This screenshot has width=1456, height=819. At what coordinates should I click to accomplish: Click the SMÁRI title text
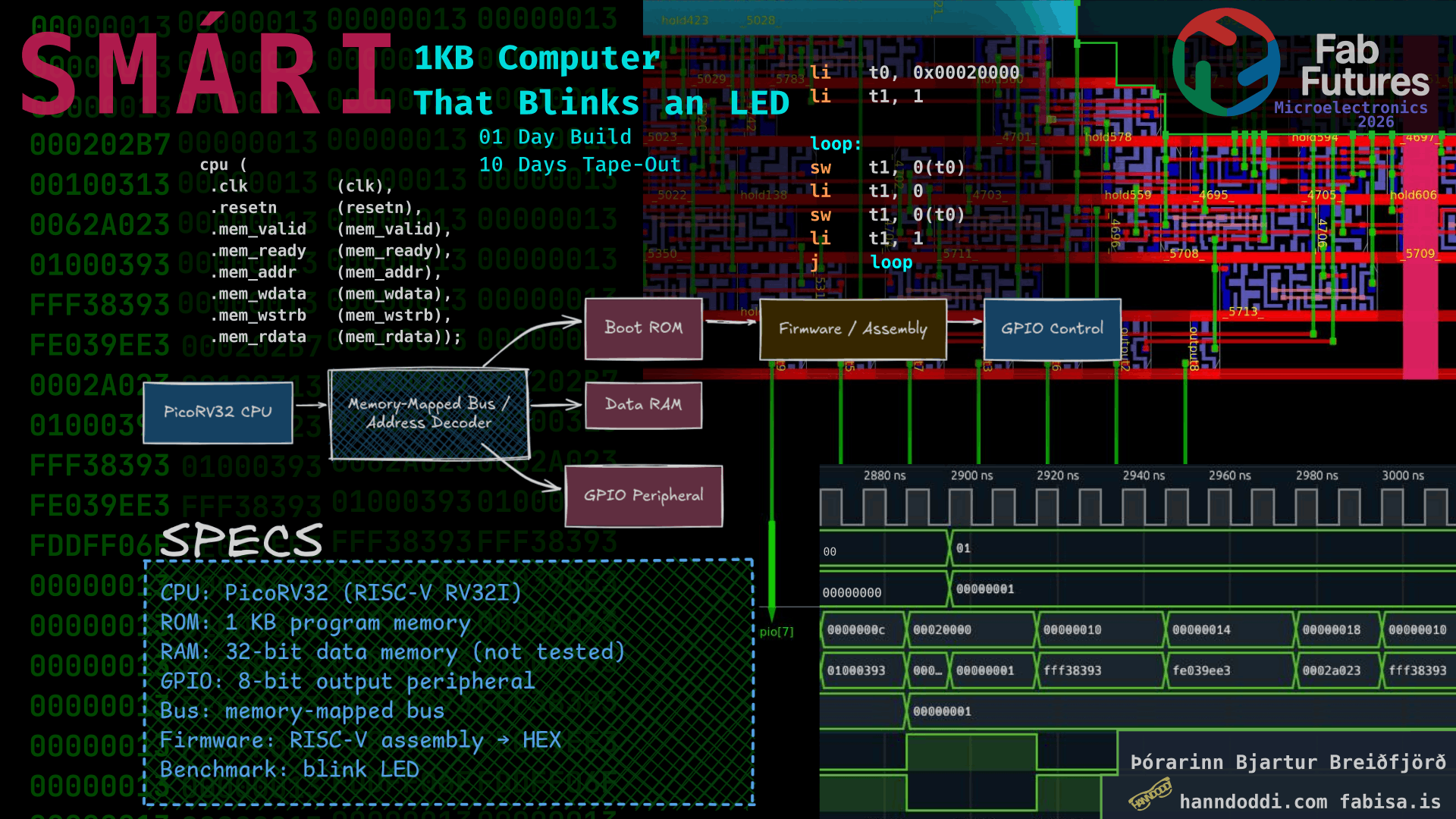click(206, 74)
